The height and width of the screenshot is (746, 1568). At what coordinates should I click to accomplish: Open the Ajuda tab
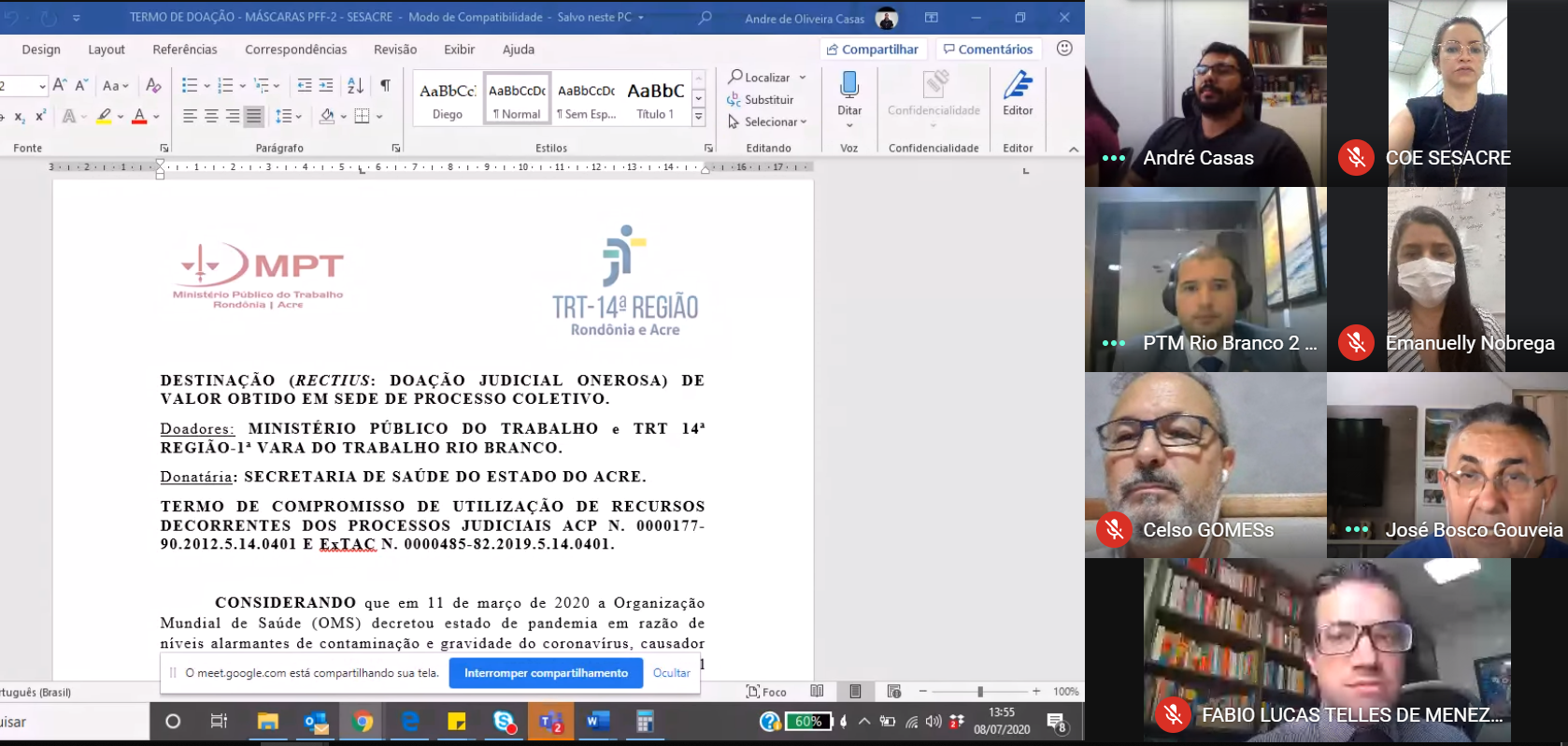click(519, 50)
